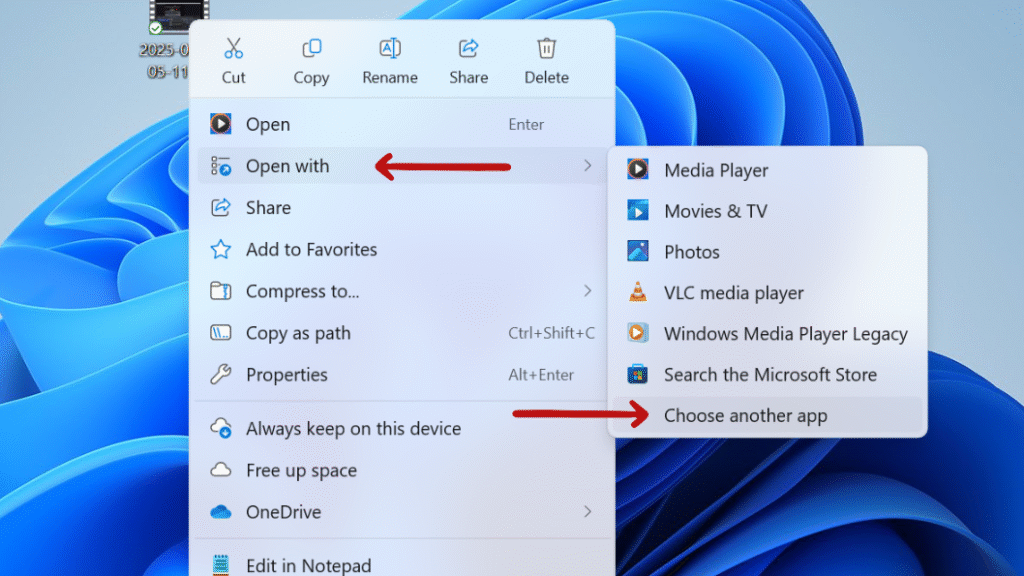Click the Delete label text
This screenshot has height=576, width=1024.
click(x=547, y=77)
